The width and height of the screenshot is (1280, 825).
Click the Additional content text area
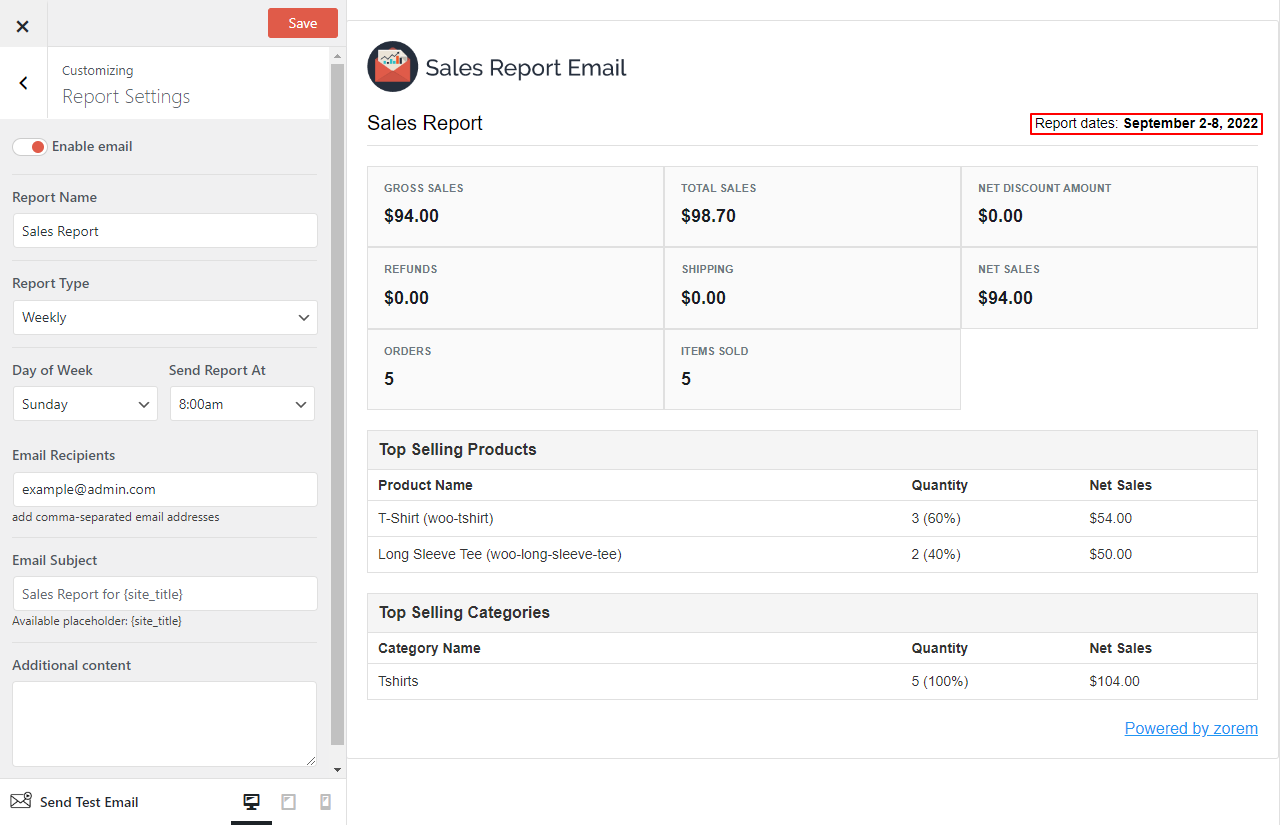coord(164,722)
